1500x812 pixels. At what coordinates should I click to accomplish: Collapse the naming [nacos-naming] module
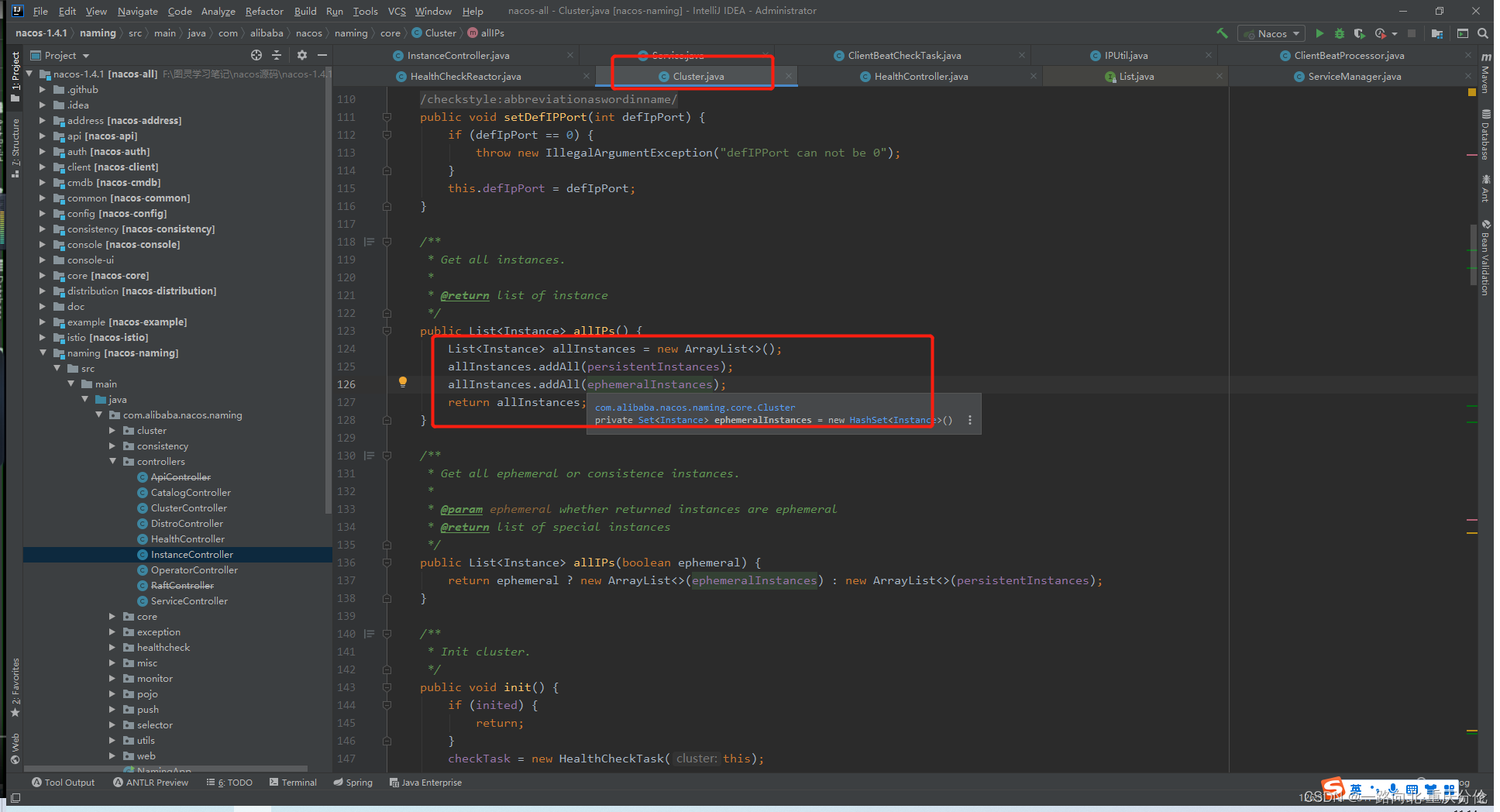click(43, 353)
